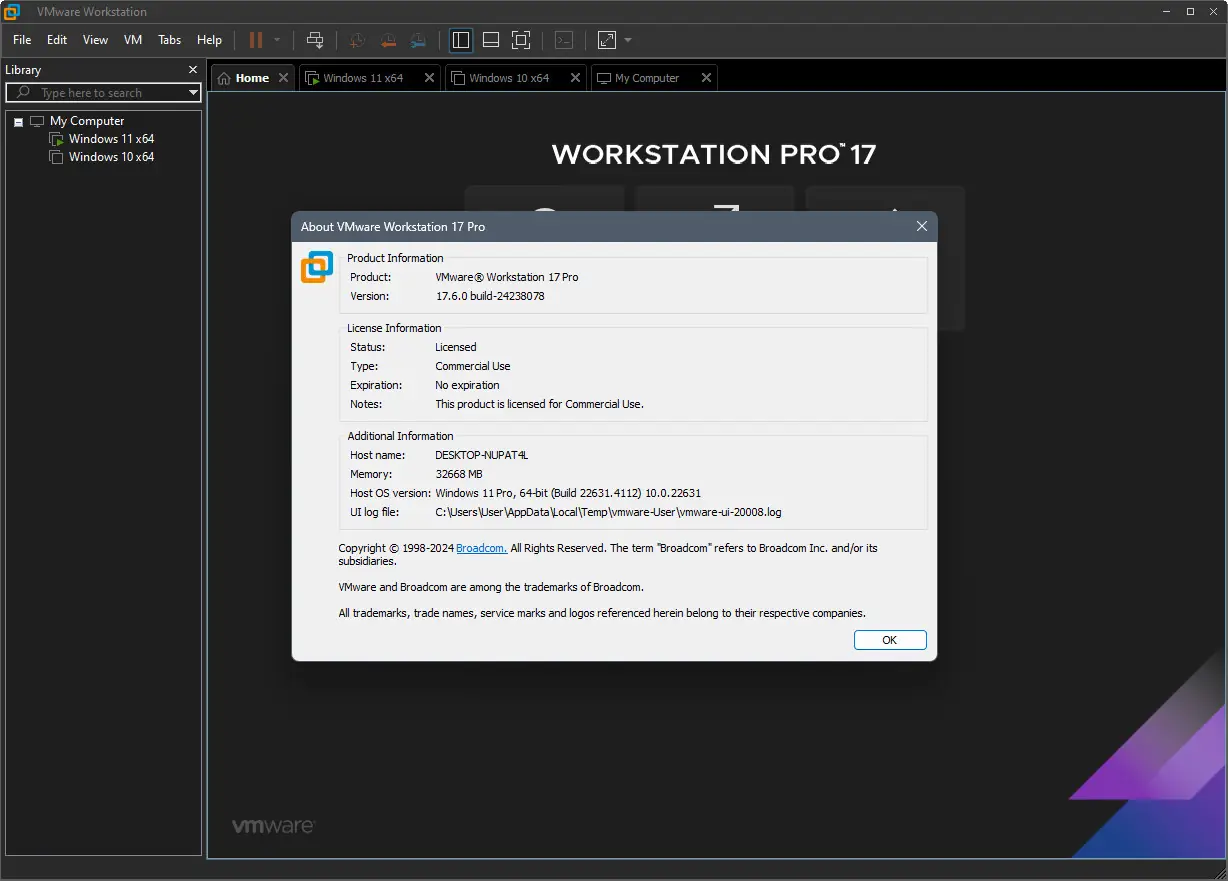Click OK in the About dialog
Viewport: 1228px width, 881px height.
coord(890,640)
